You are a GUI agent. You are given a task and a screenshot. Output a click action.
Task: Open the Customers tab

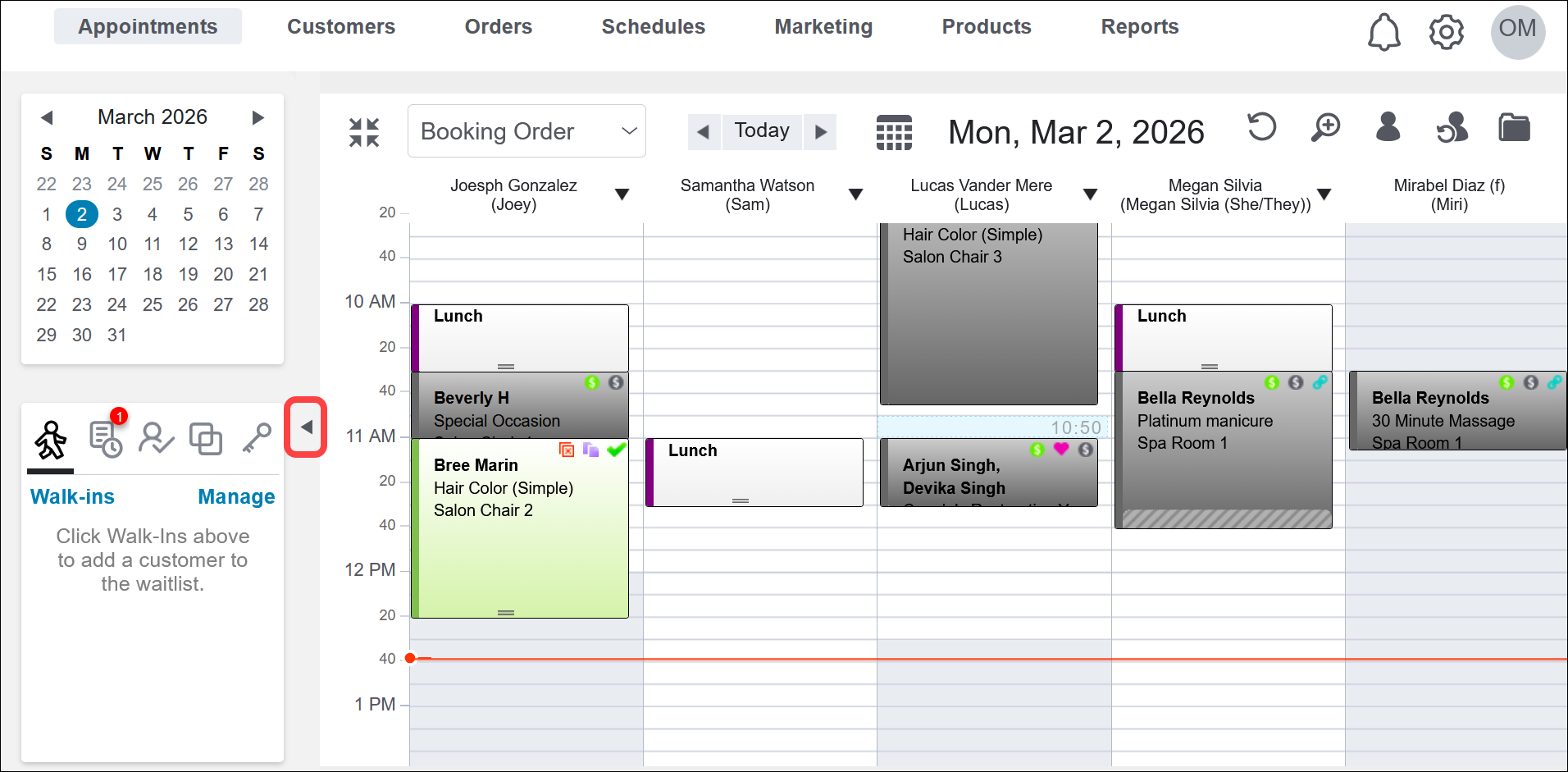point(341,26)
